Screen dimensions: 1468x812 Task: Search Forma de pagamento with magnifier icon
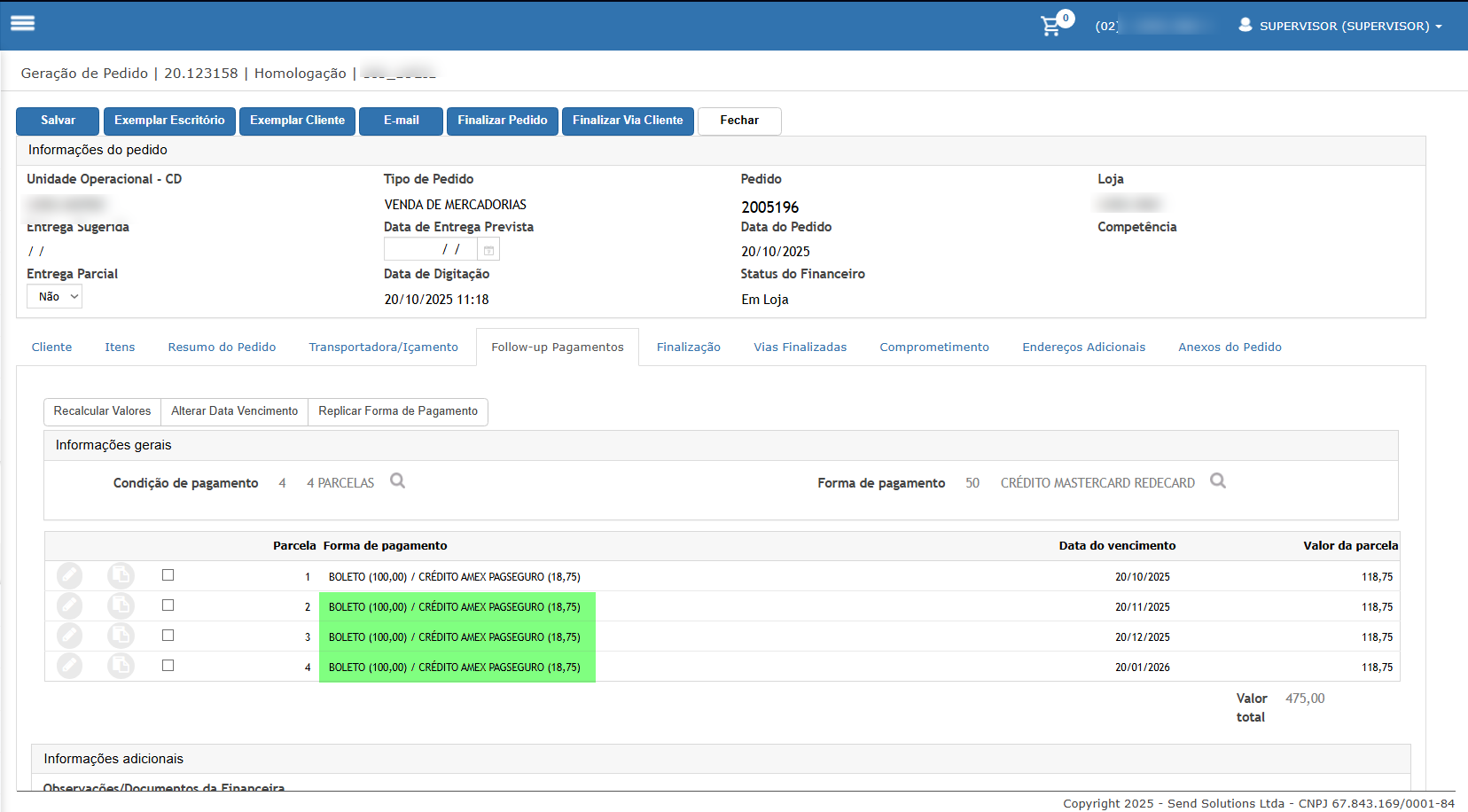pyautogui.click(x=1218, y=481)
